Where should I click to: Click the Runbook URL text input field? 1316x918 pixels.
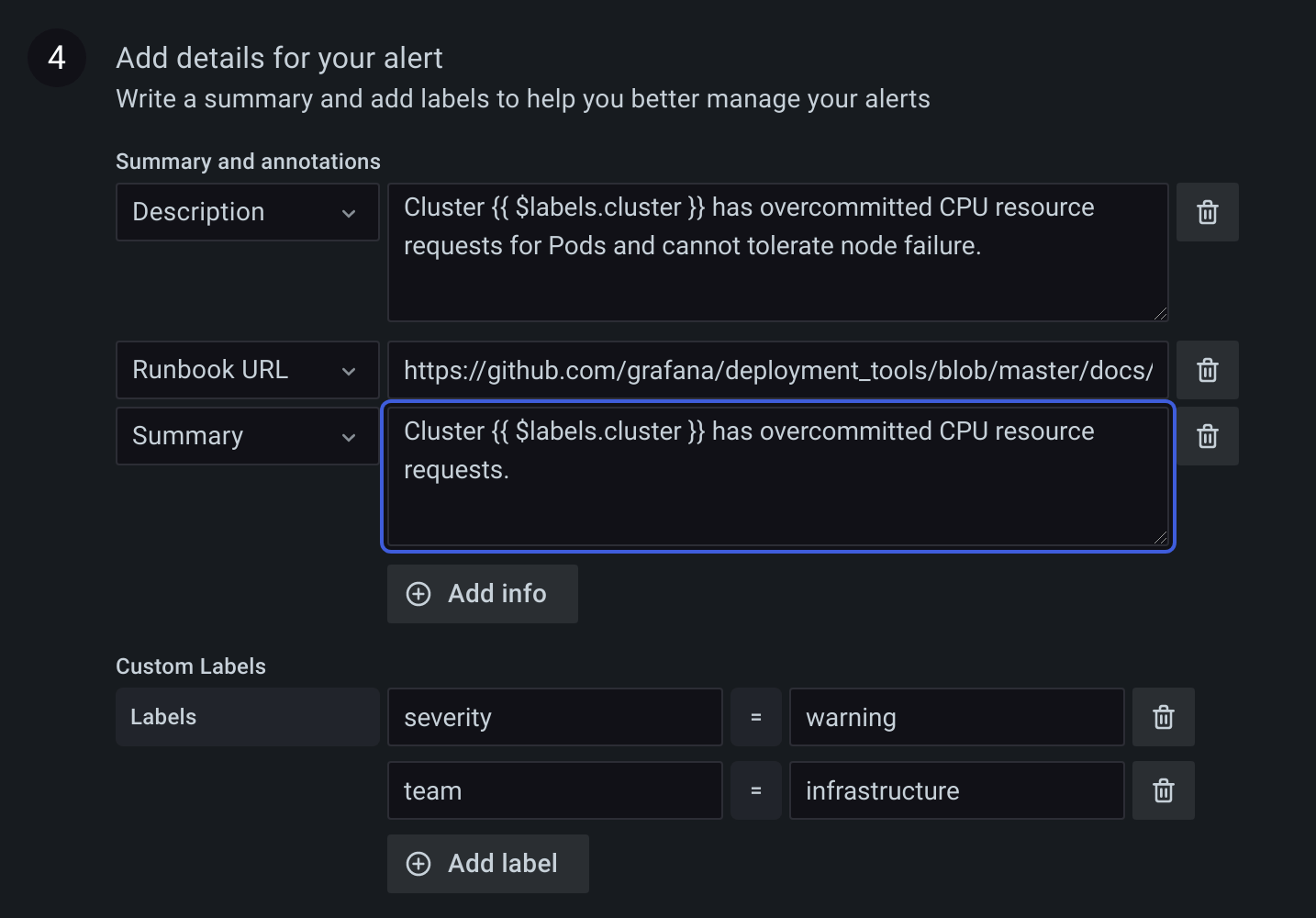pyautogui.click(x=778, y=370)
